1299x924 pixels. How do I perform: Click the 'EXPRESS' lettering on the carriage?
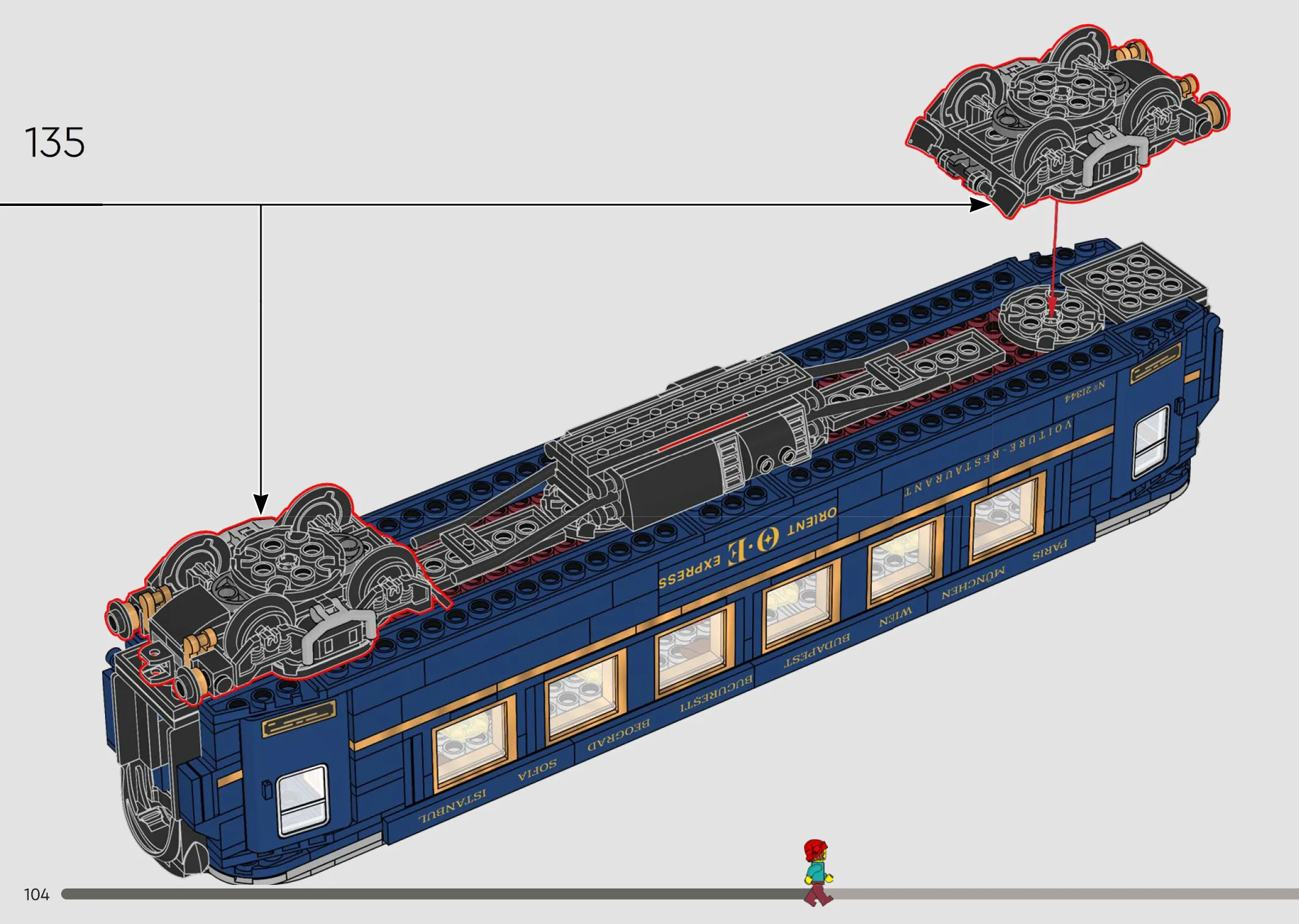tap(689, 571)
